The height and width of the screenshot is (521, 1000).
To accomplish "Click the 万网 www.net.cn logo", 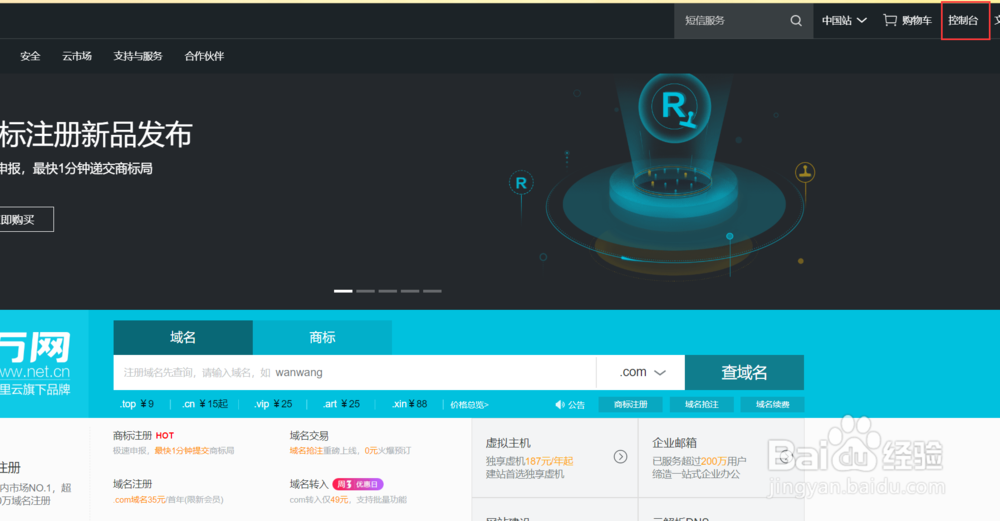I will [x=35, y=362].
